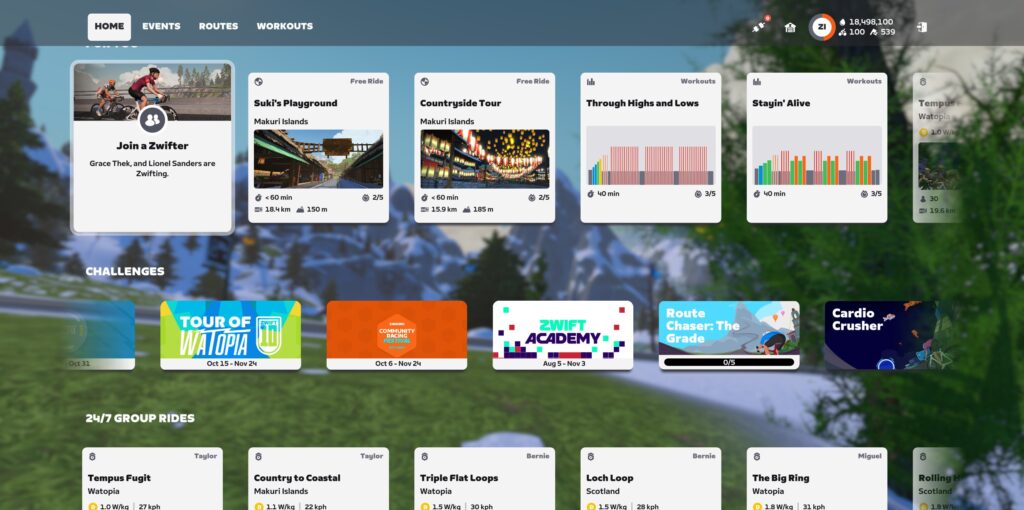This screenshot has height=510, width=1024.
Task: Click the group icon on Join a Zwifter card
Action: point(152,120)
